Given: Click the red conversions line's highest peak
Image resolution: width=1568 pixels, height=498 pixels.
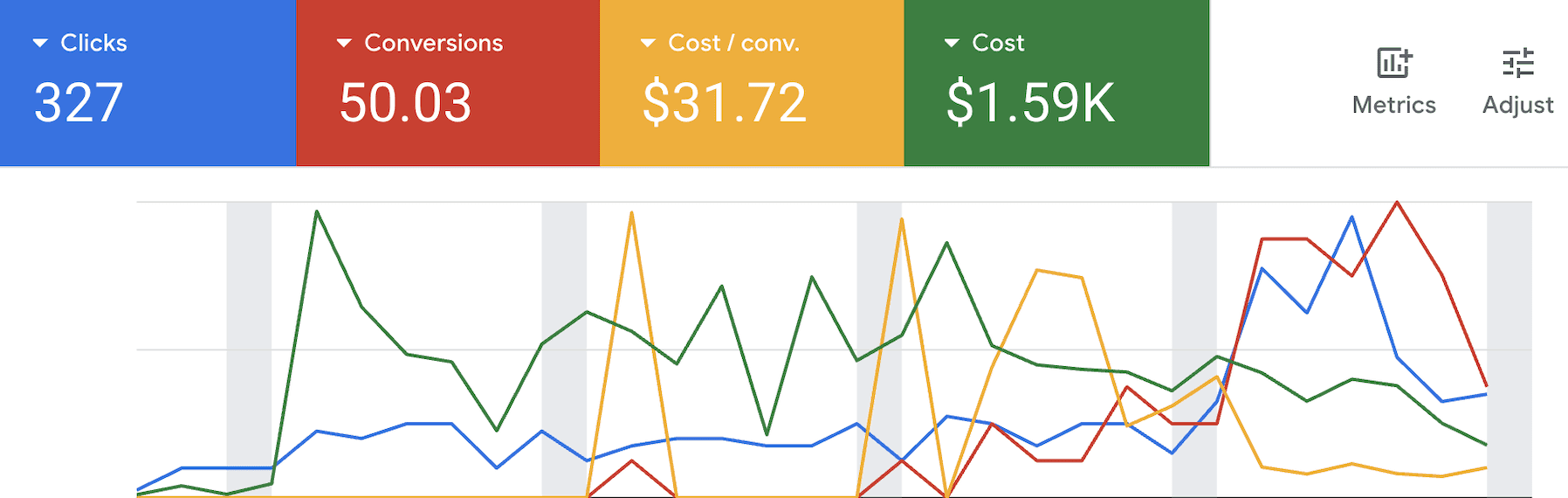Looking at the screenshot, I should pyautogui.click(x=1397, y=203).
